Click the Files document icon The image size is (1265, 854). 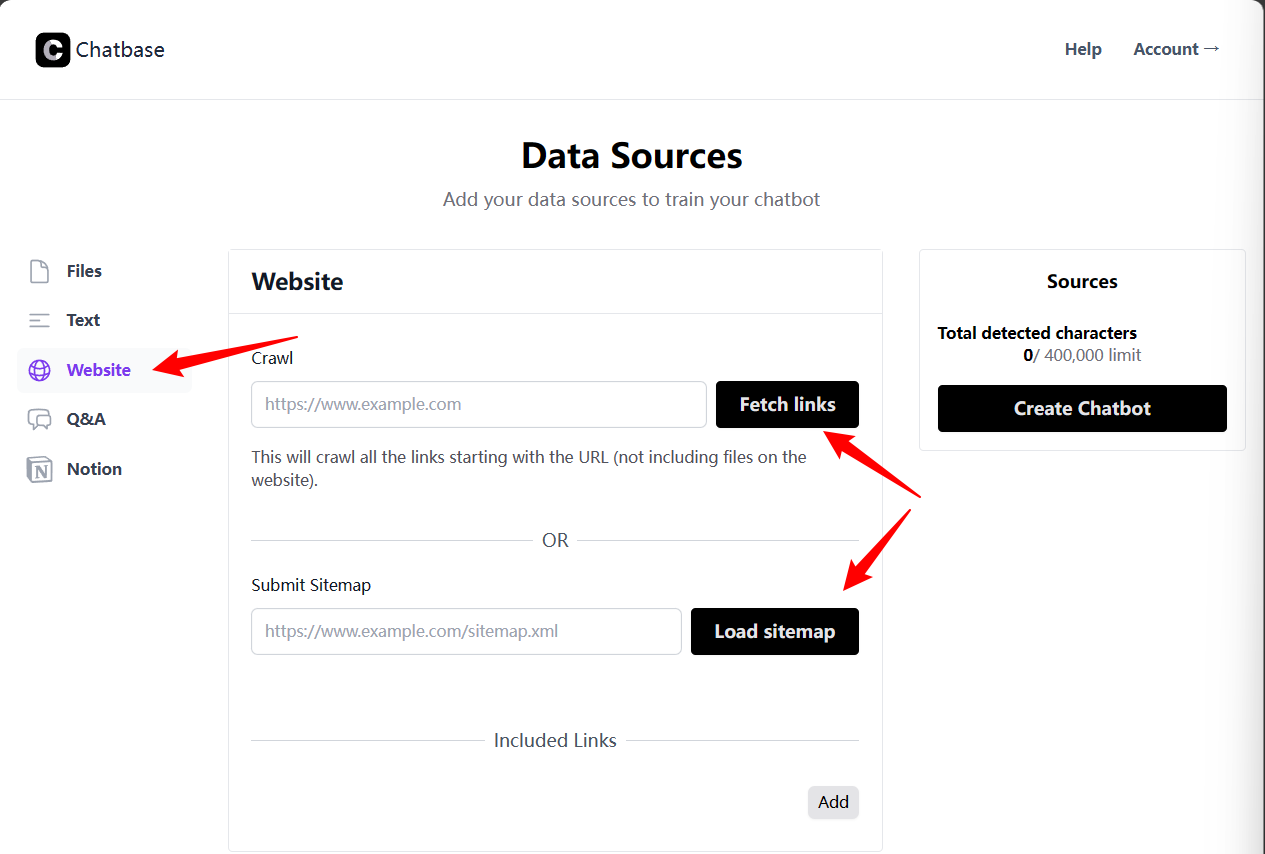click(39, 271)
